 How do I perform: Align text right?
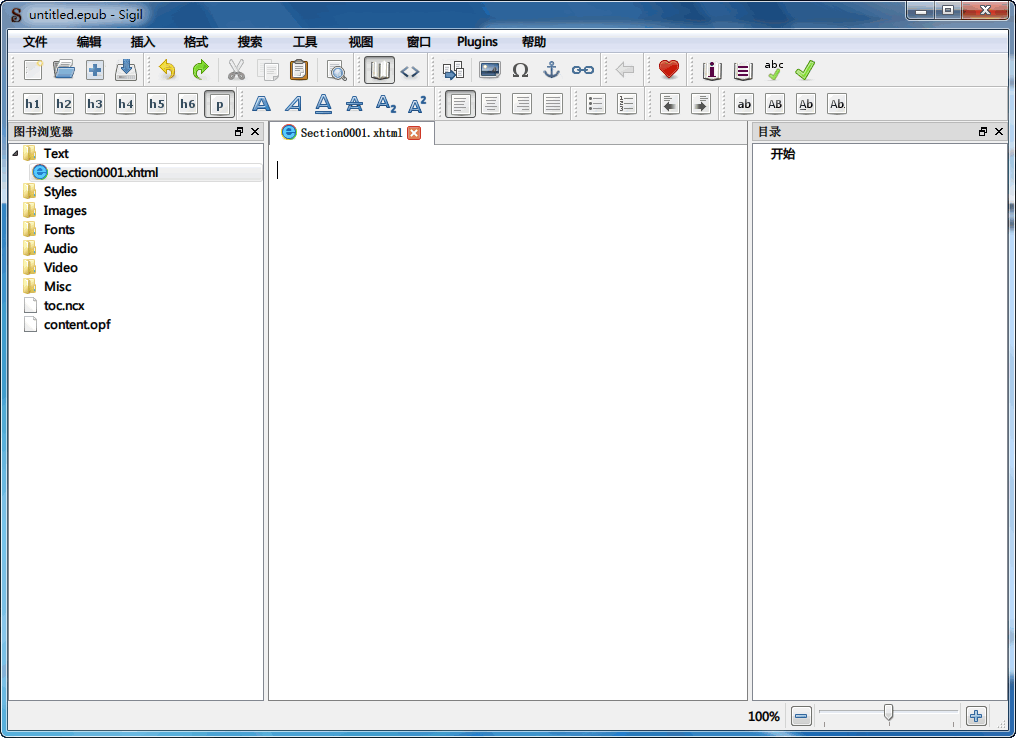click(522, 104)
